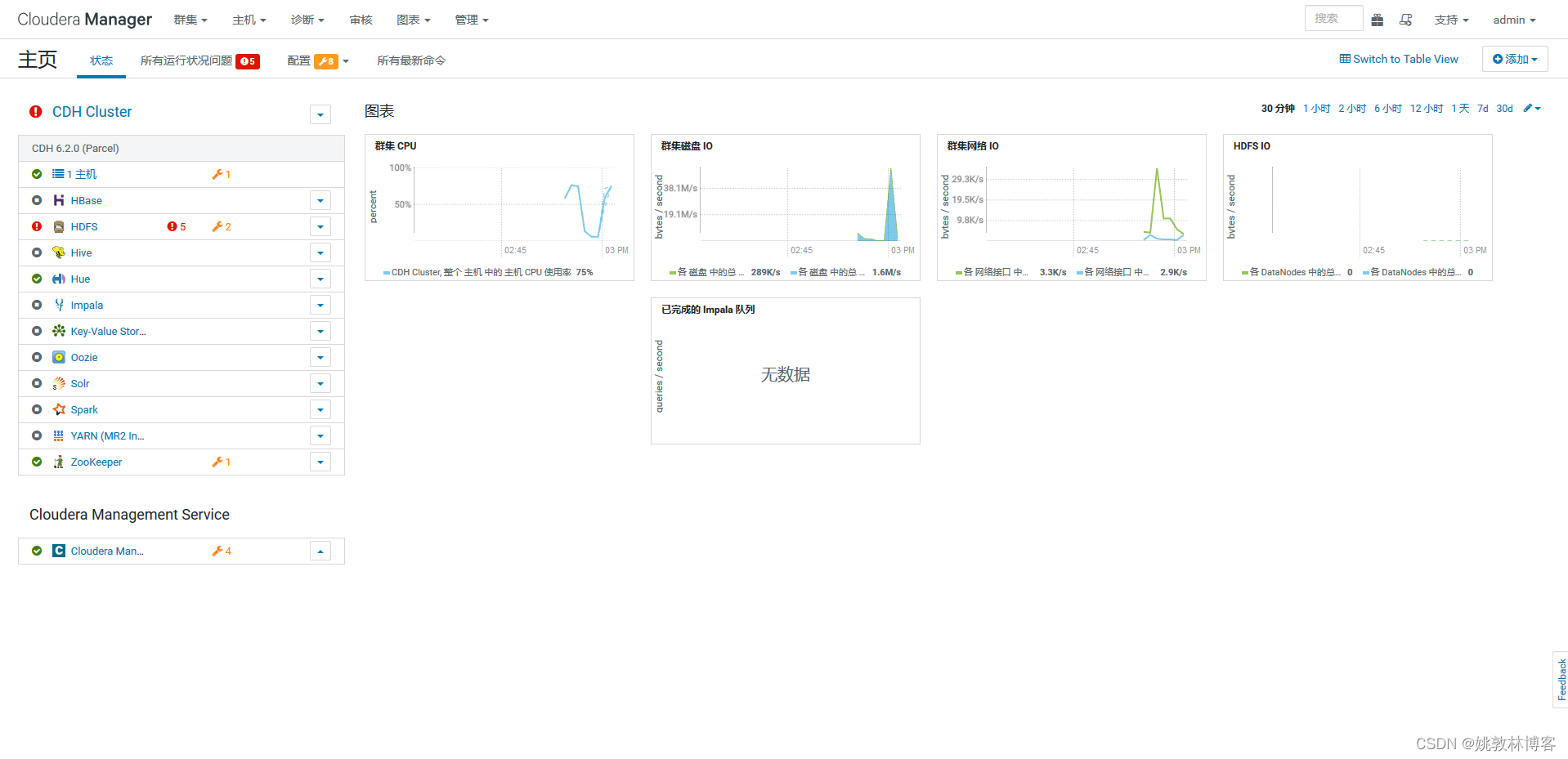
Task: Click the parcels gift box icon
Action: click(1378, 20)
